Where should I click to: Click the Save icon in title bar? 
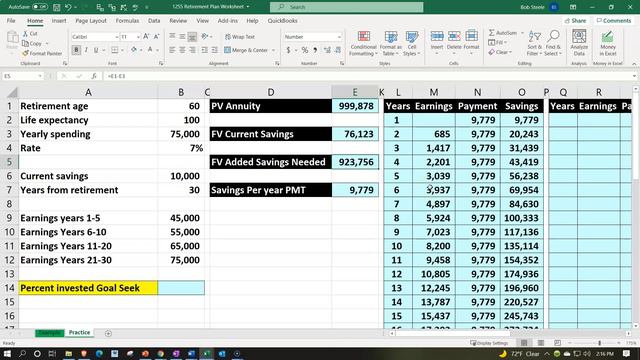57,7
